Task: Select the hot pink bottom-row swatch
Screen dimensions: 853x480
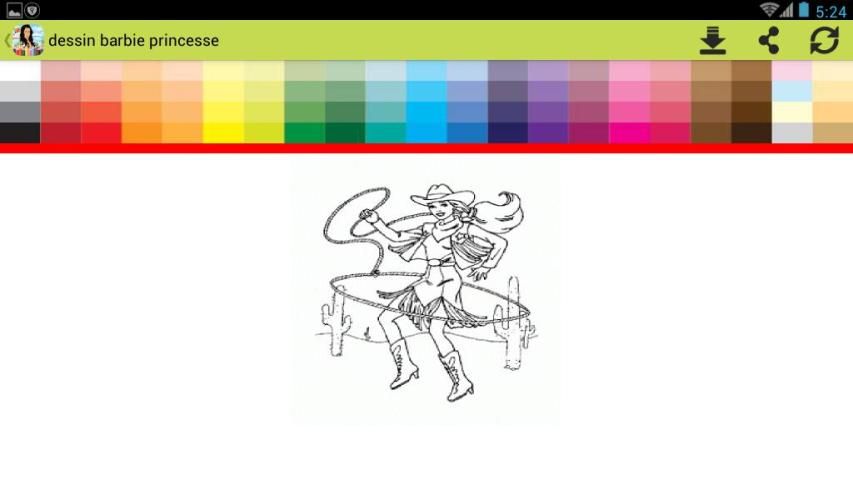Action: 629,132
